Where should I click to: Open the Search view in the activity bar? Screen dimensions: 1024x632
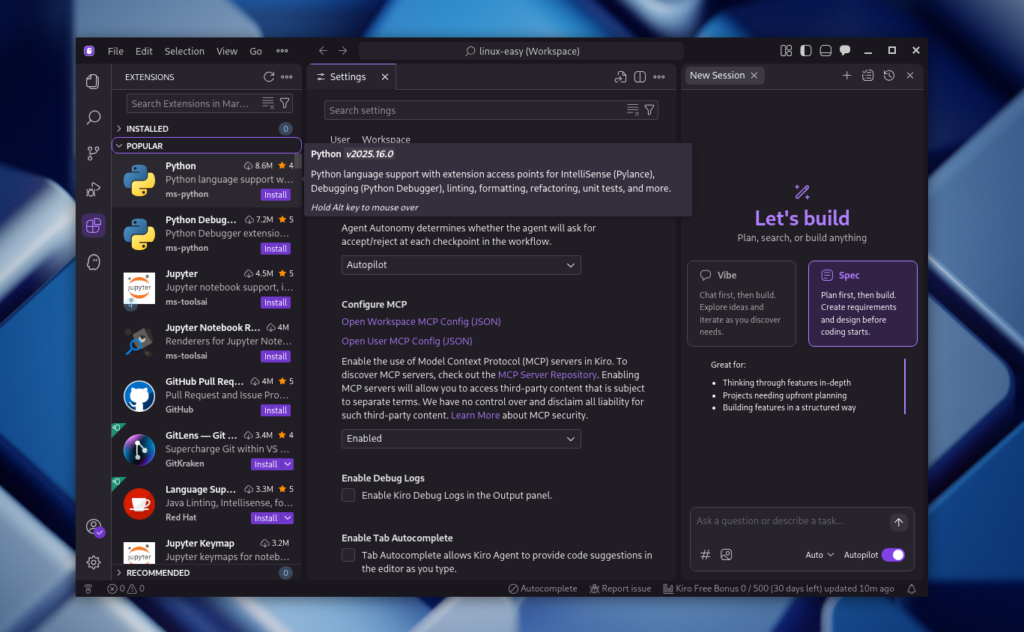93,117
